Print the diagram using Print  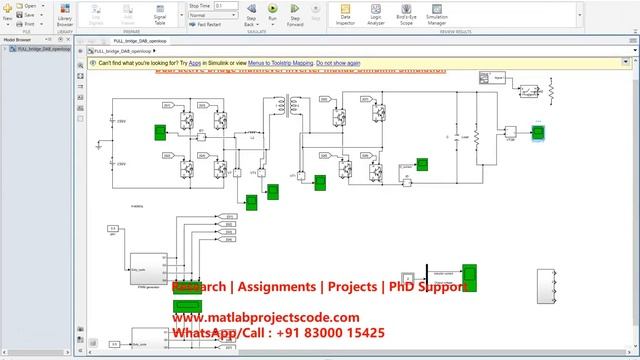25,24
